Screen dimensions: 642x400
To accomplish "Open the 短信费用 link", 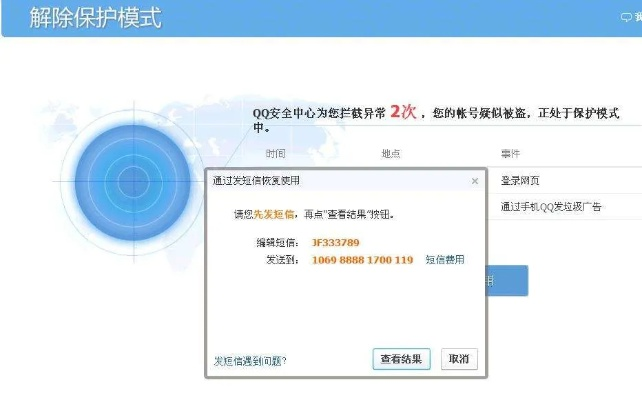I will 445,260.
